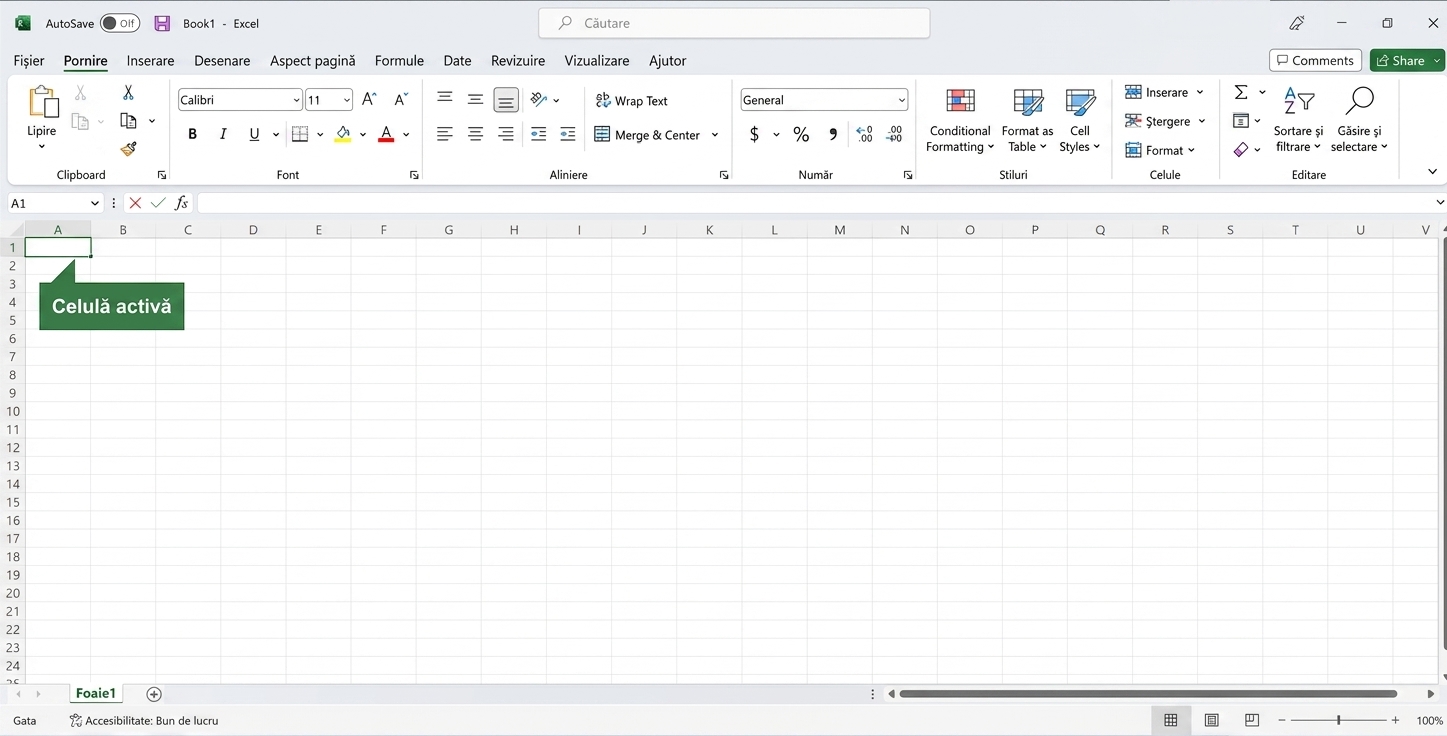Screen dimensions: 1447x736
Task: Click the Font Color red A
Action: (386, 134)
